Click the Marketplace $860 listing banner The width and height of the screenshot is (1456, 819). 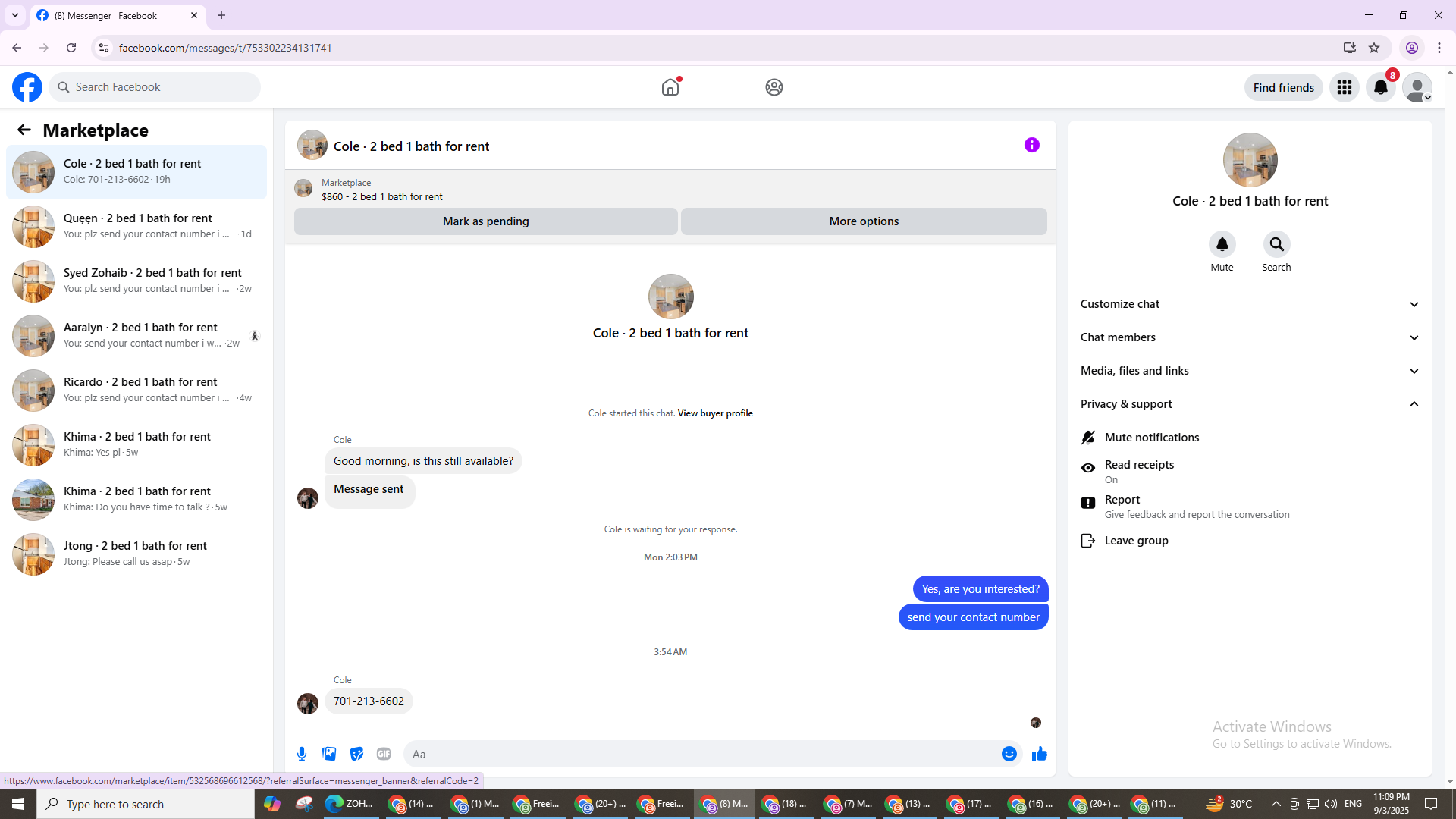[670, 189]
